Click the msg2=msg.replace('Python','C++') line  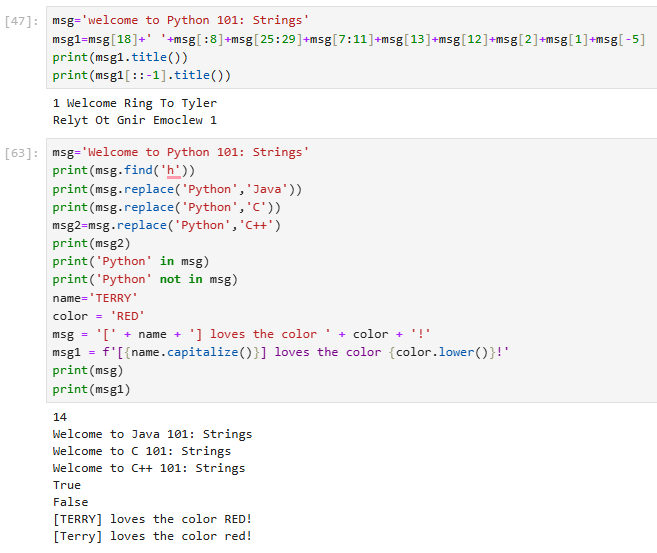tap(166, 225)
